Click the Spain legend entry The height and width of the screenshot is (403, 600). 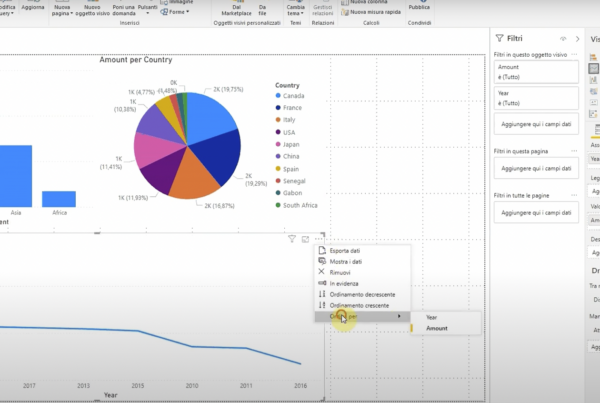(287, 169)
